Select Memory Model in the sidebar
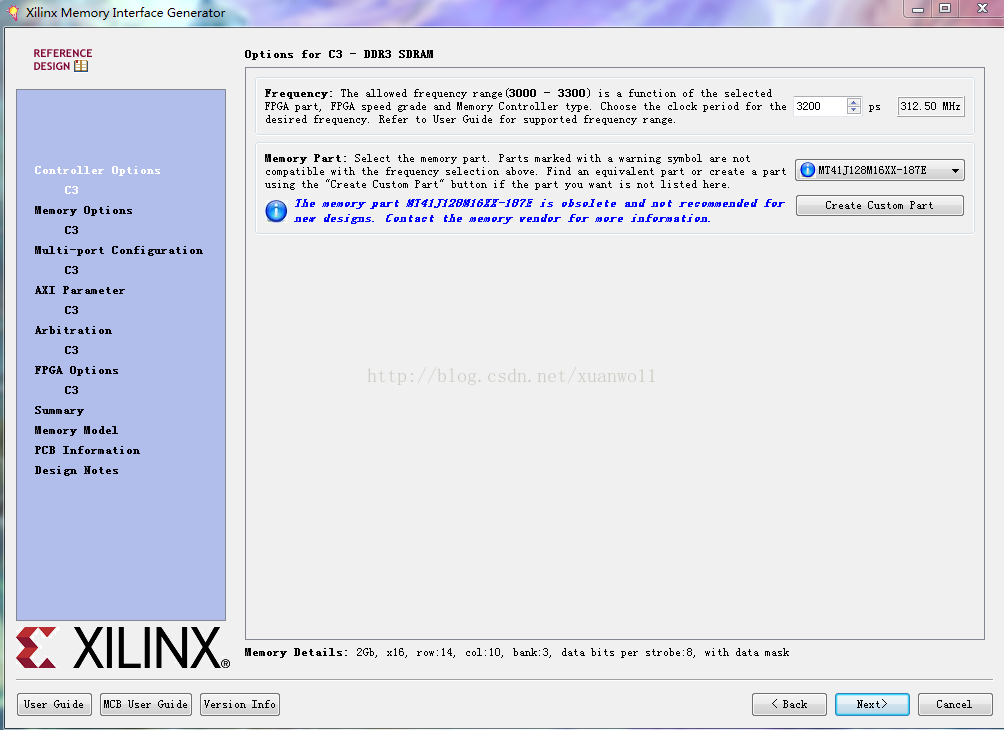The image size is (1004, 730). pyautogui.click(x=76, y=430)
